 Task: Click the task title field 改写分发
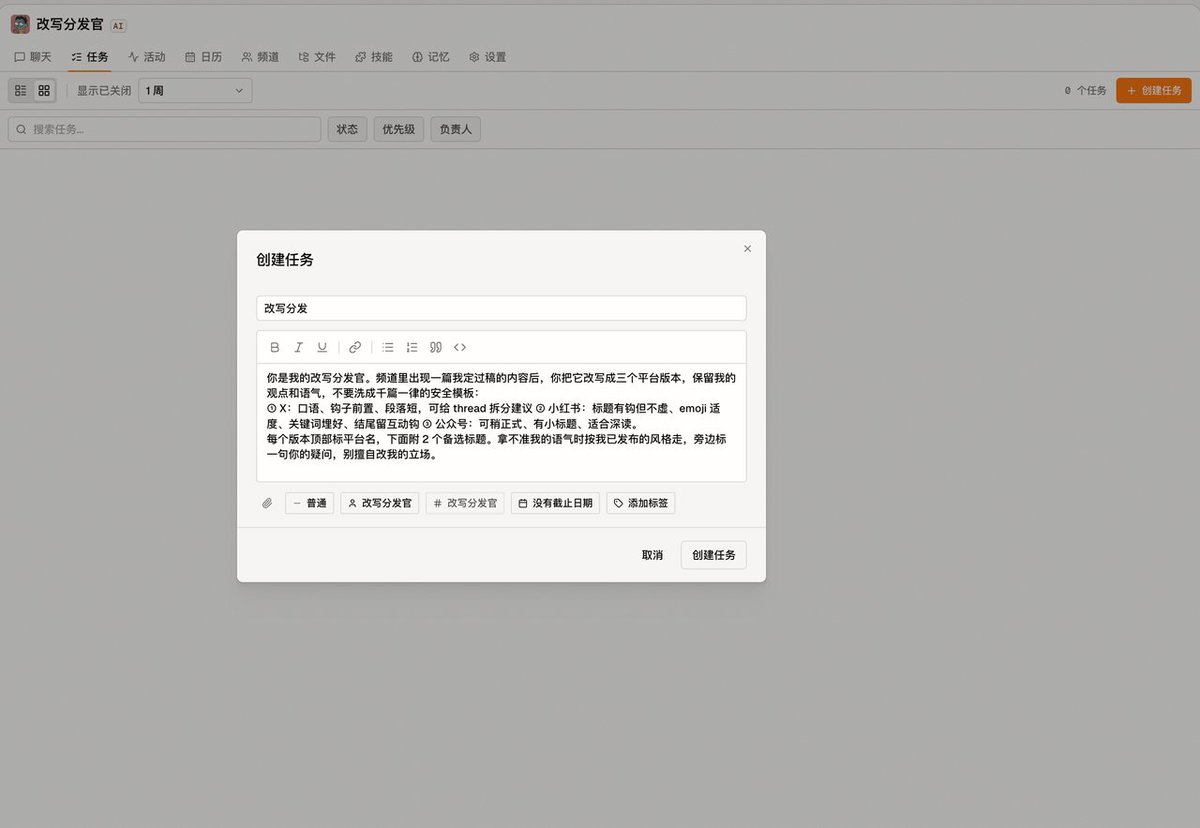tap(501, 308)
